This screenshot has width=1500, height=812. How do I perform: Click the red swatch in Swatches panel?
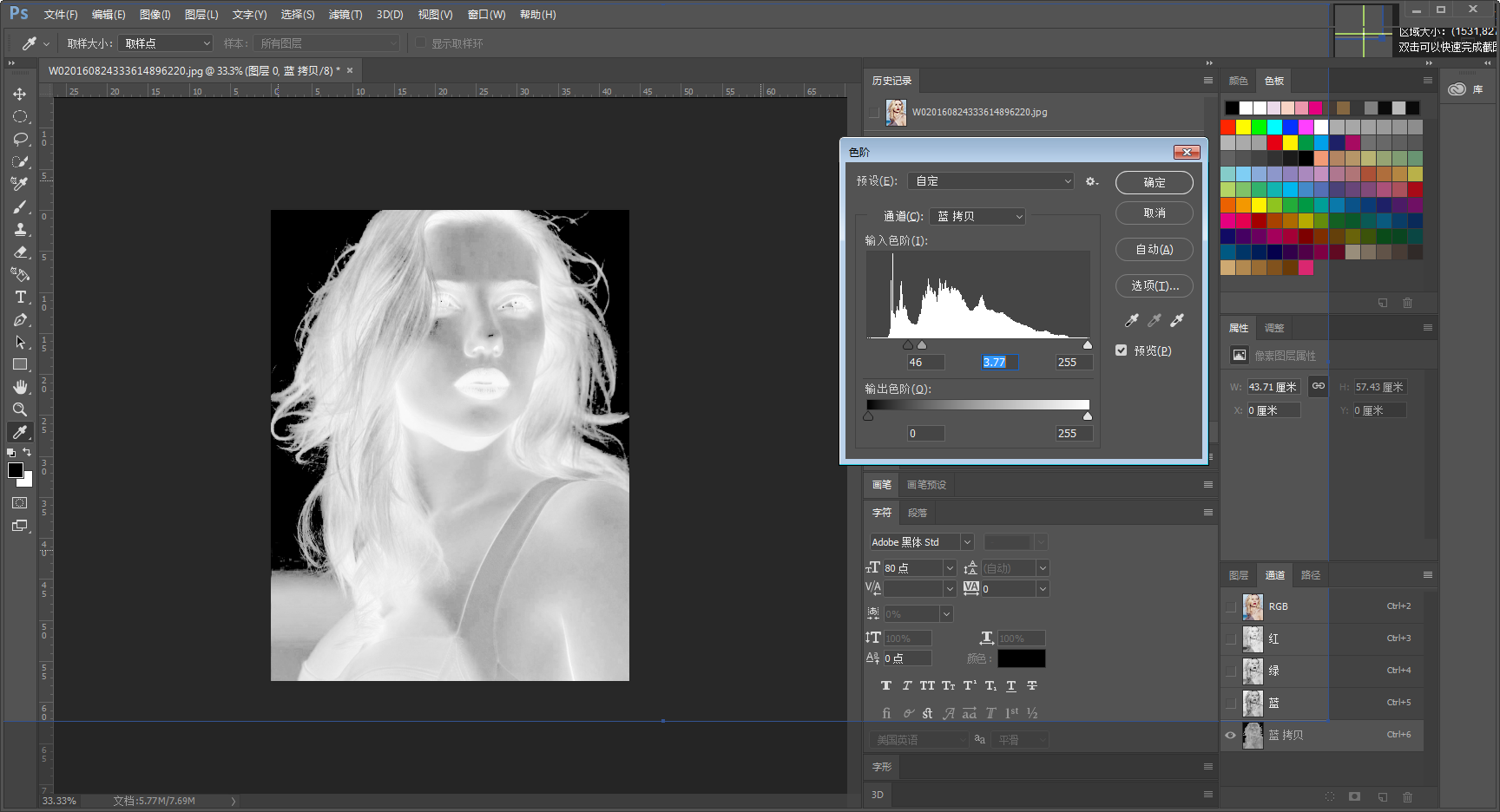pyautogui.click(x=1228, y=128)
